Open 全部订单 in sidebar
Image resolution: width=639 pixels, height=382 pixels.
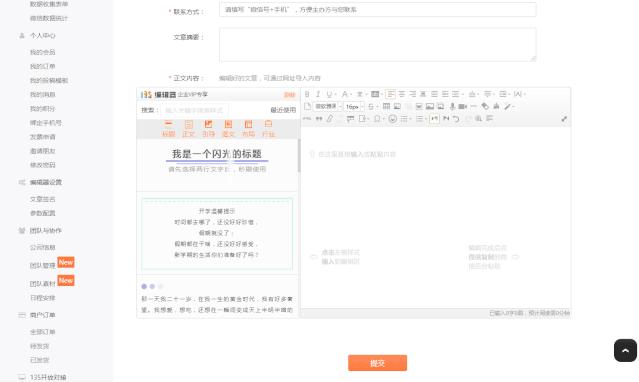click(x=42, y=332)
